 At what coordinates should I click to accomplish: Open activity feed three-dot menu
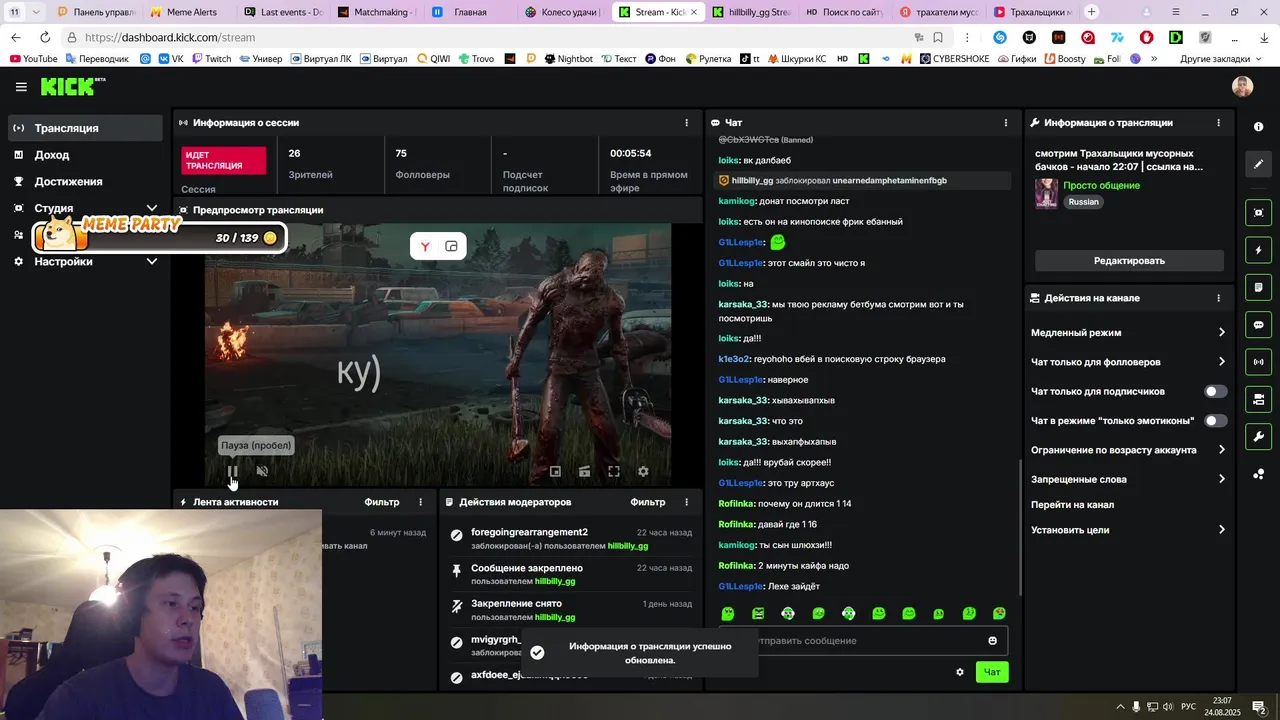pos(420,502)
